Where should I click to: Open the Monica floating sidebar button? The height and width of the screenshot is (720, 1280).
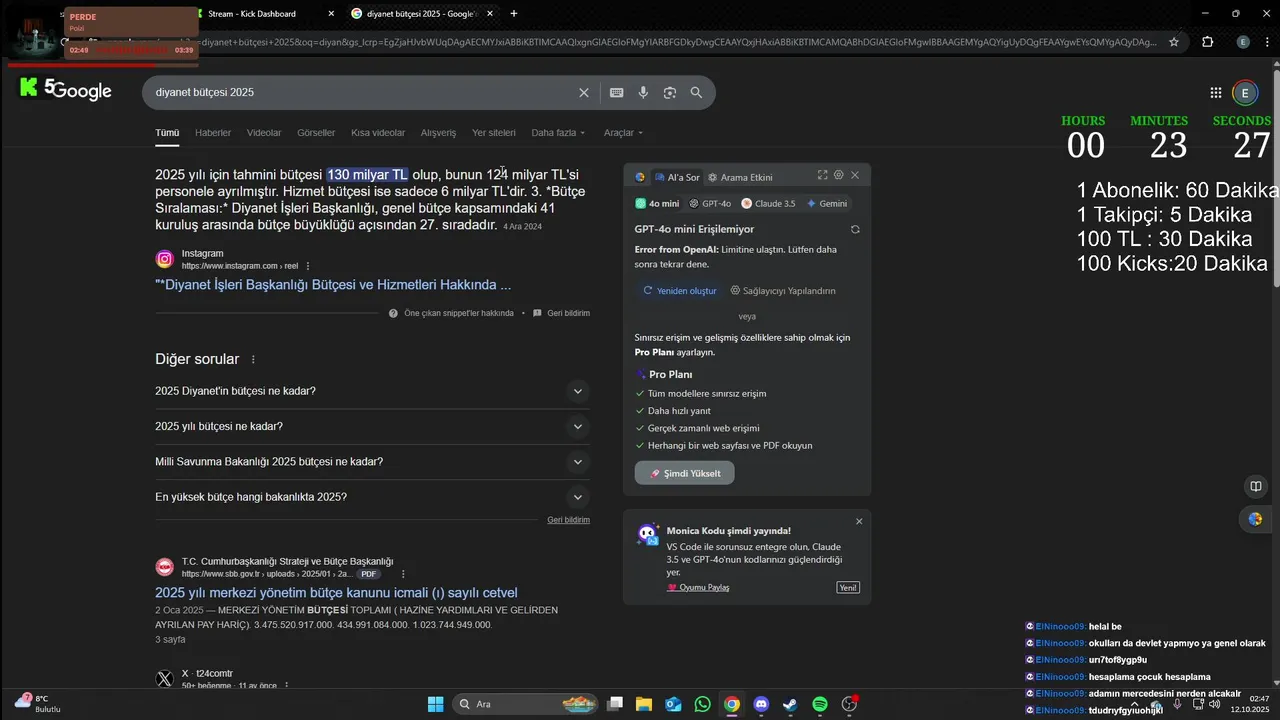coord(1255,519)
